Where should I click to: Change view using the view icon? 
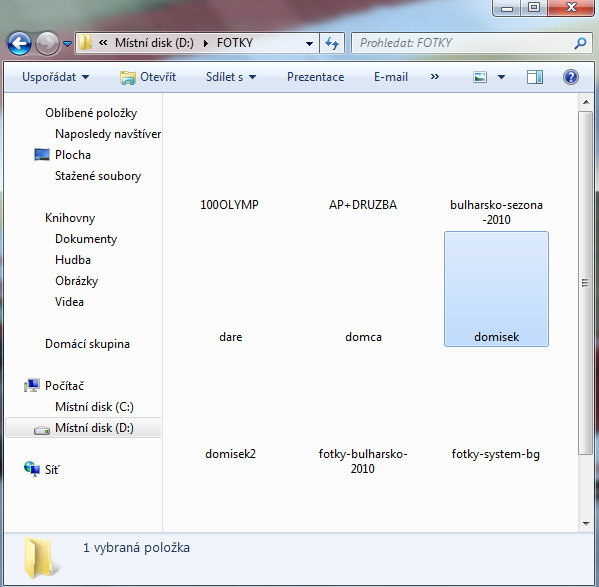click(480, 77)
